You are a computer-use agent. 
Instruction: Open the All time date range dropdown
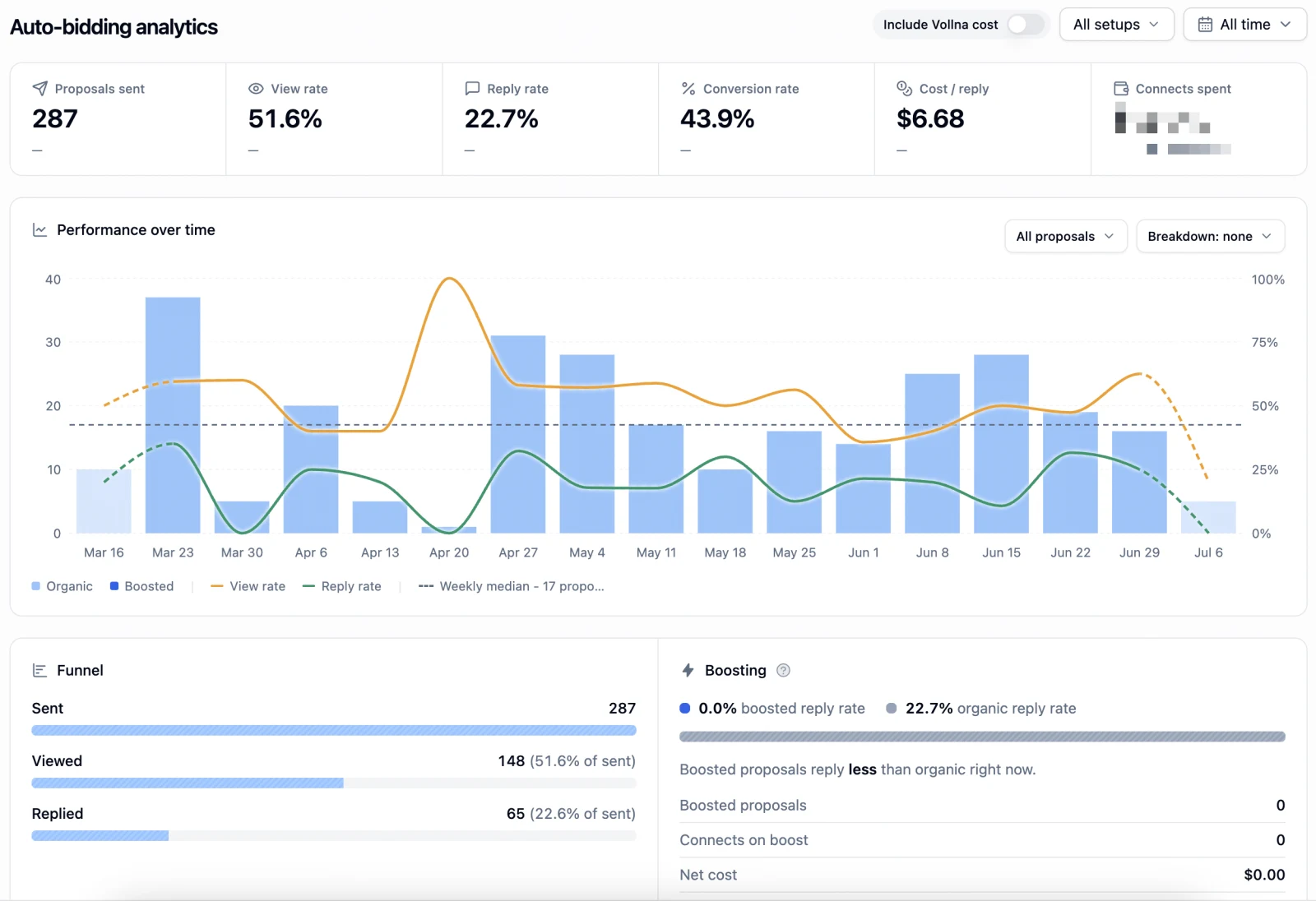click(x=1245, y=25)
